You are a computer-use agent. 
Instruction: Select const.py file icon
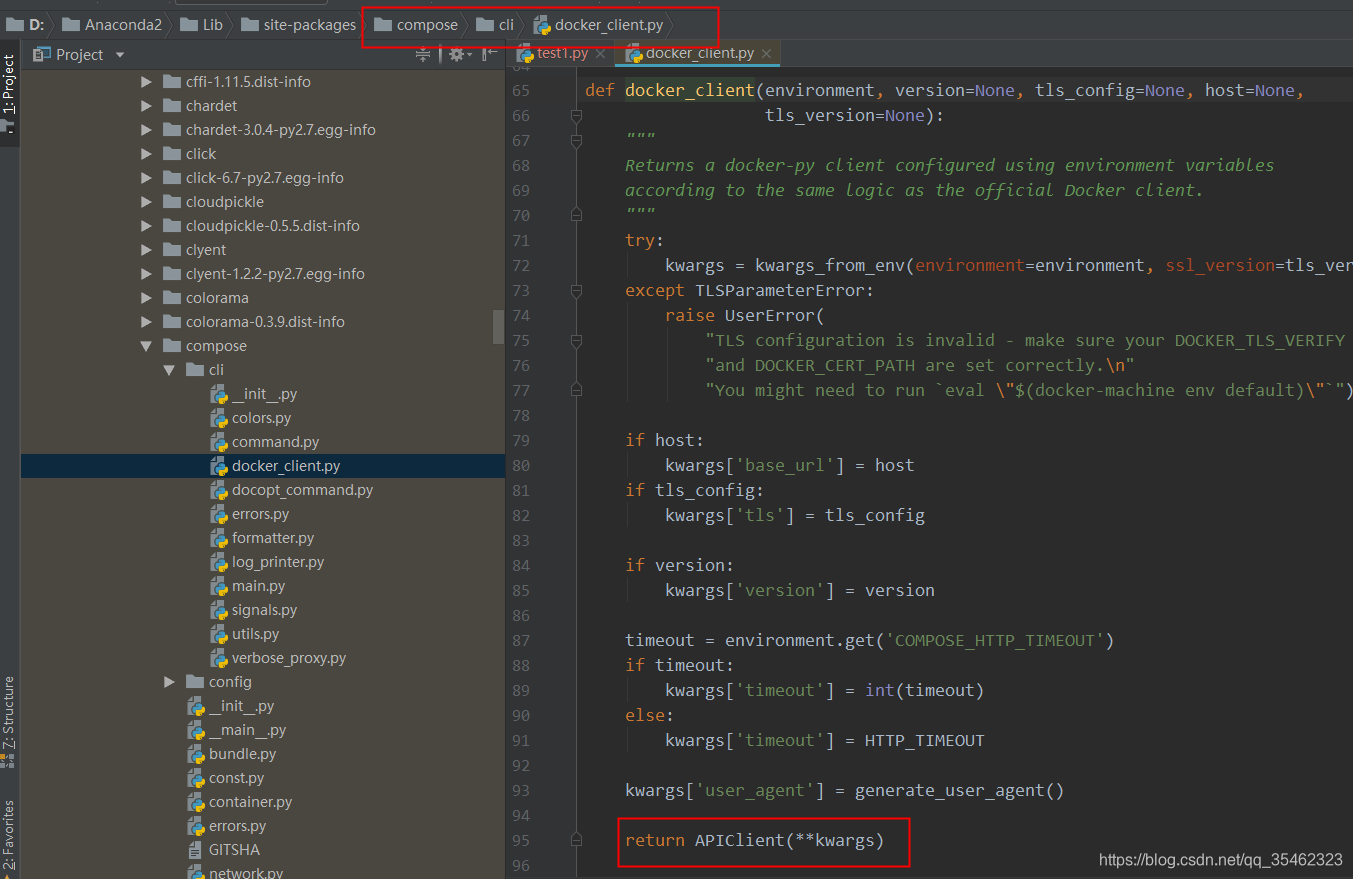click(x=196, y=778)
